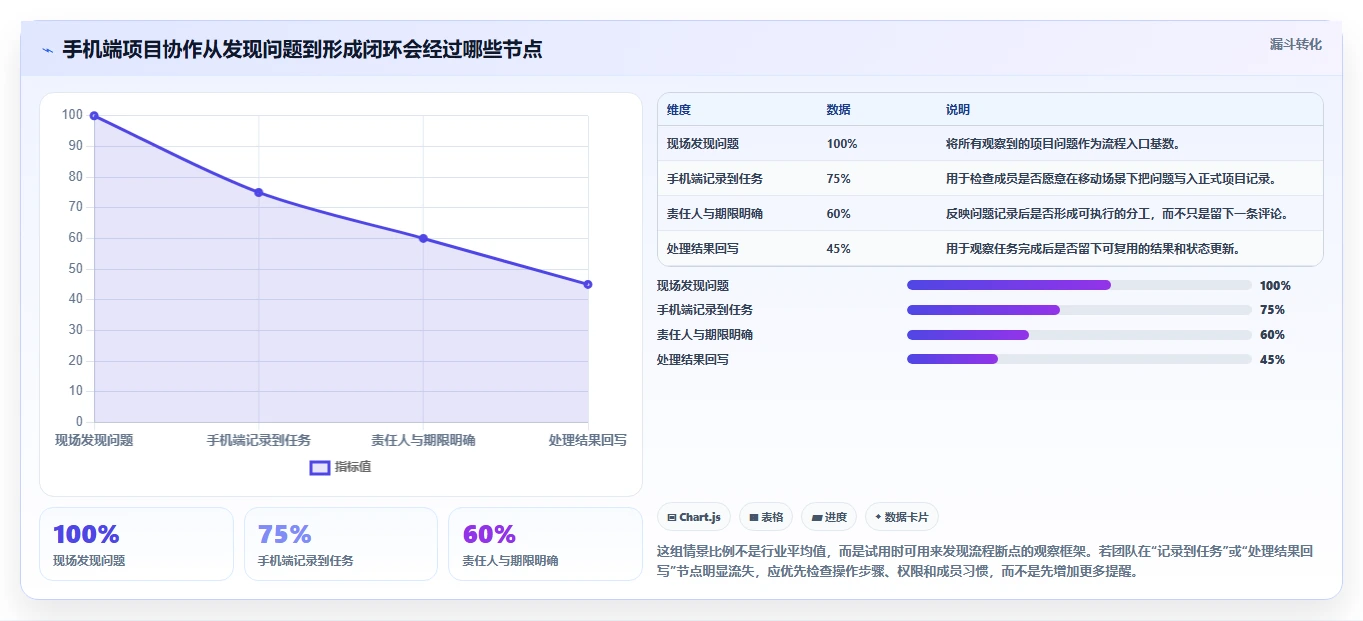
Task: Toggle the 指标值 legend item
Action: pyautogui.click(x=340, y=467)
